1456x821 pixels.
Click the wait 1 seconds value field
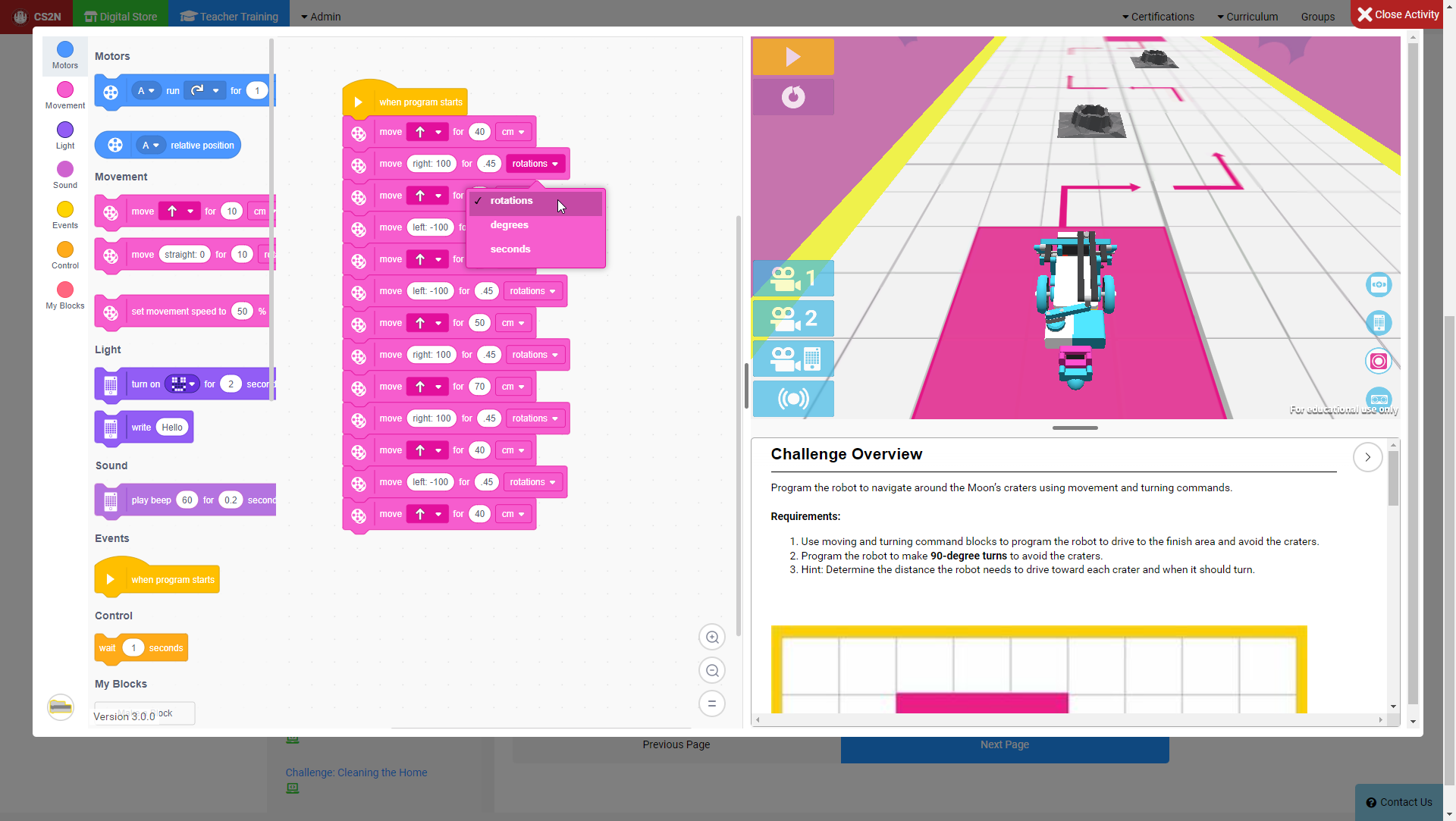point(133,648)
